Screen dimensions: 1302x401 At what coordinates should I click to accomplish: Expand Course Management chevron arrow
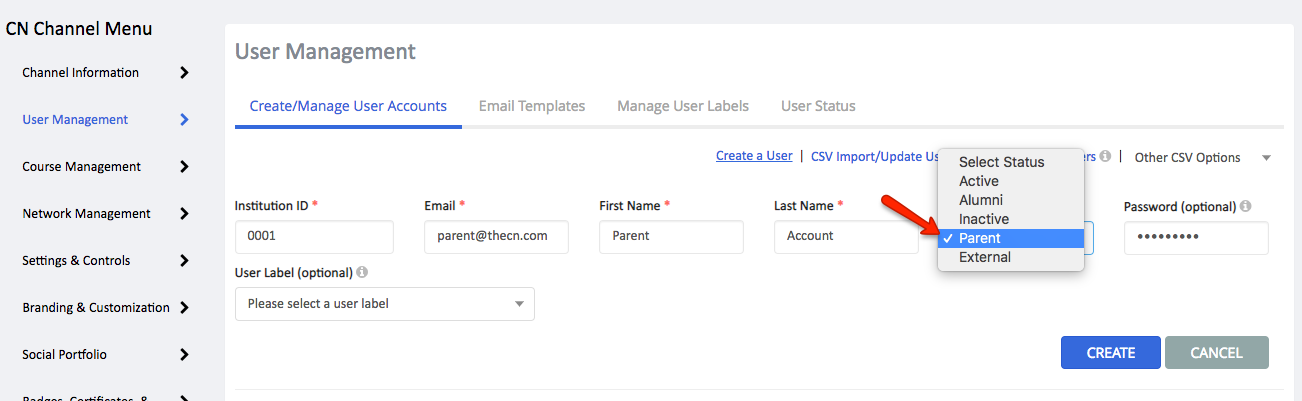click(x=184, y=166)
